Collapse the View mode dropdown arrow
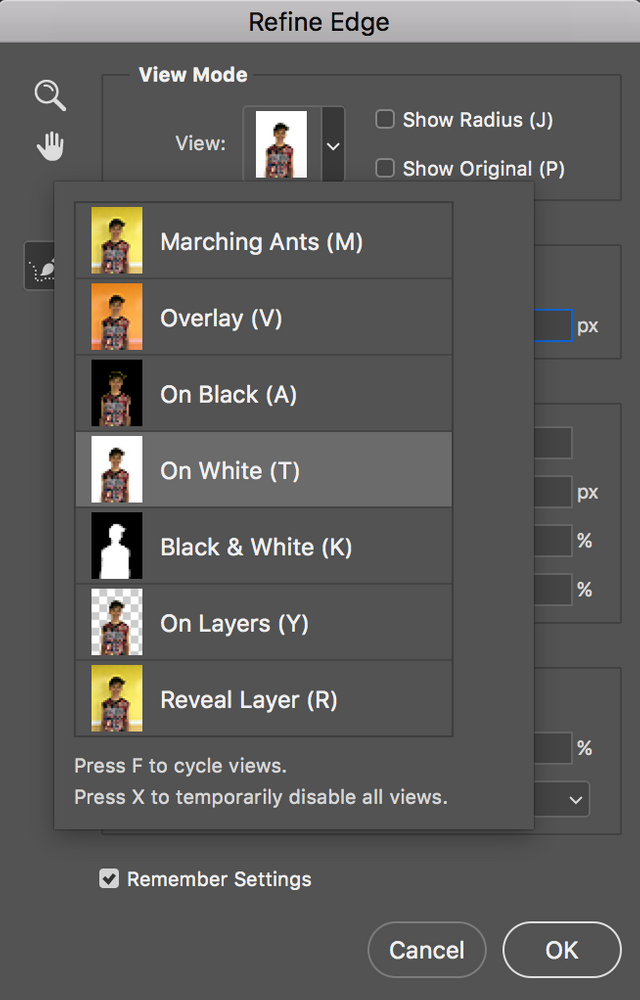The width and height of the screenshot is (640, 1000). pos(333,145)
